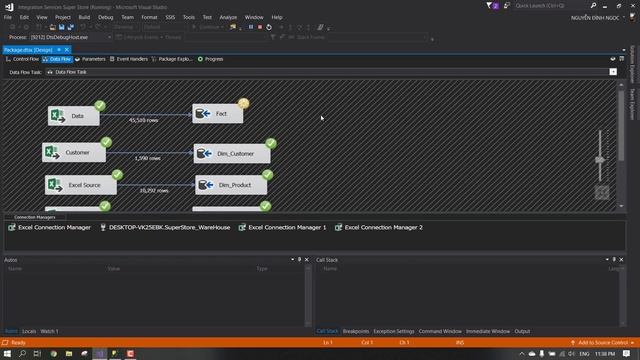Select the Excel Source component

81,185
